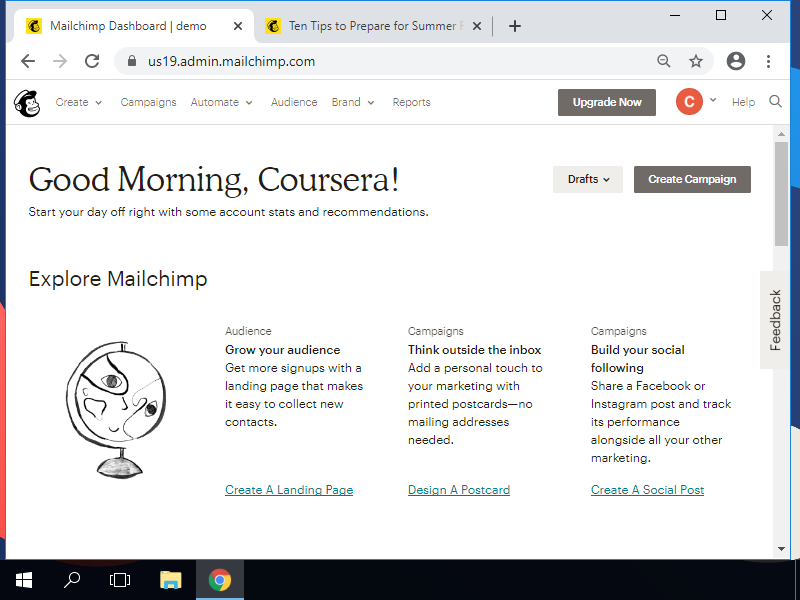Switch to the Ten Tips to Prepare tab
The width and height of the screenshot is (800, 600).
(372, 26)
